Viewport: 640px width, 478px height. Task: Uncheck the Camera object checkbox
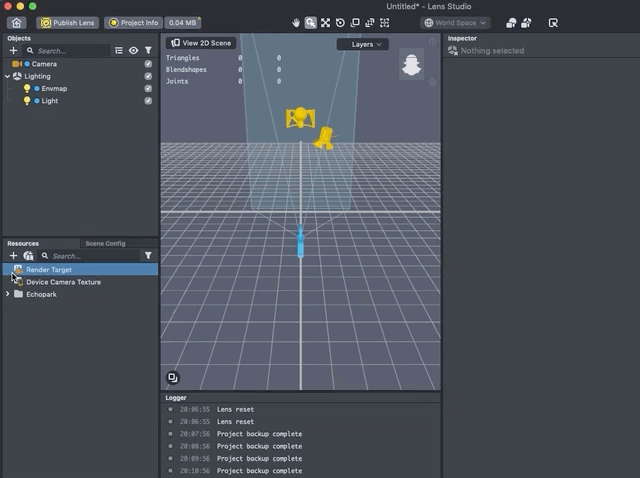tap(148, 64)
